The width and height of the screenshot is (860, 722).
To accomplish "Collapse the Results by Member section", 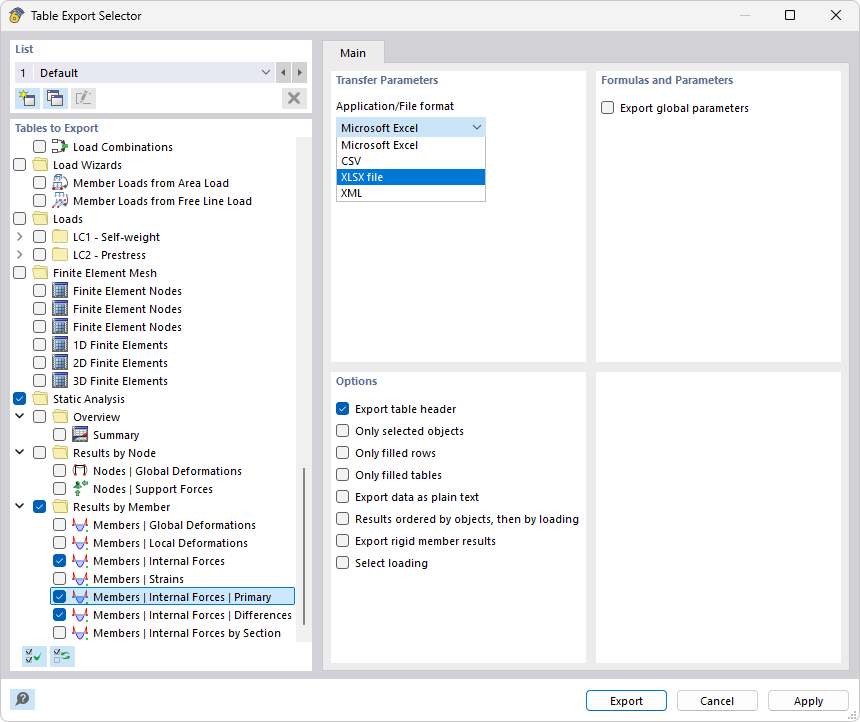I will point(19,506).
